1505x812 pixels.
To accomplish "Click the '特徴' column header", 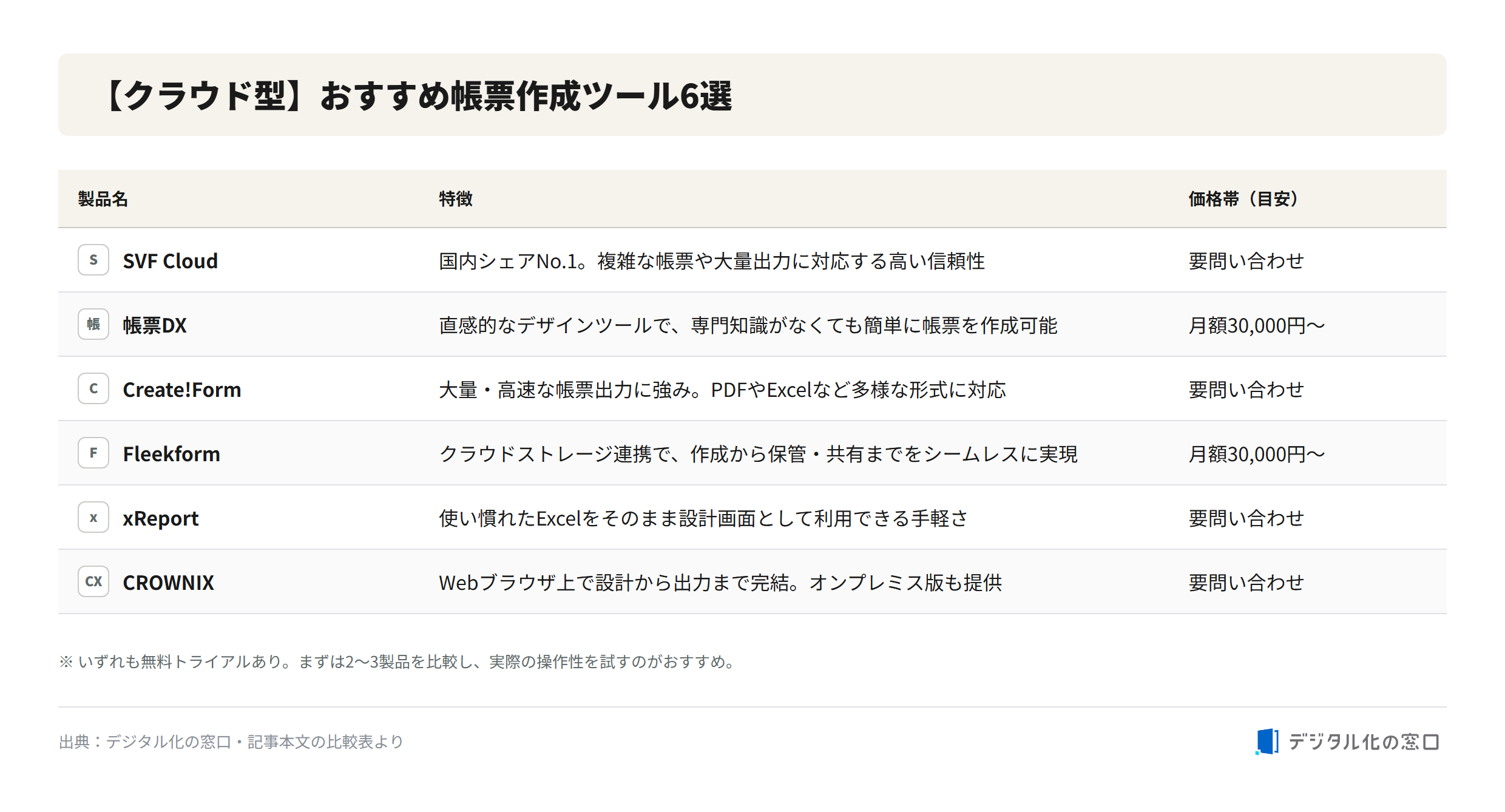I will [x=455, y=199].
